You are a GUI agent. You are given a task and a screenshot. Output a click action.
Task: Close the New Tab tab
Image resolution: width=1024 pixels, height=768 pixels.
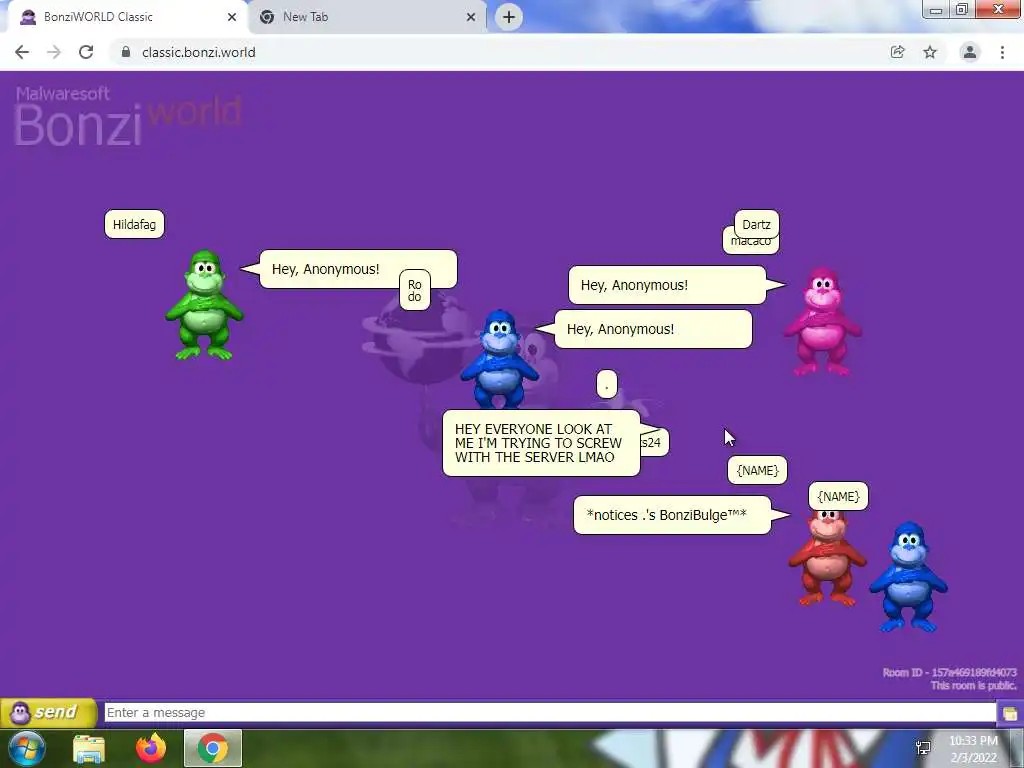[x=471, y=17]
